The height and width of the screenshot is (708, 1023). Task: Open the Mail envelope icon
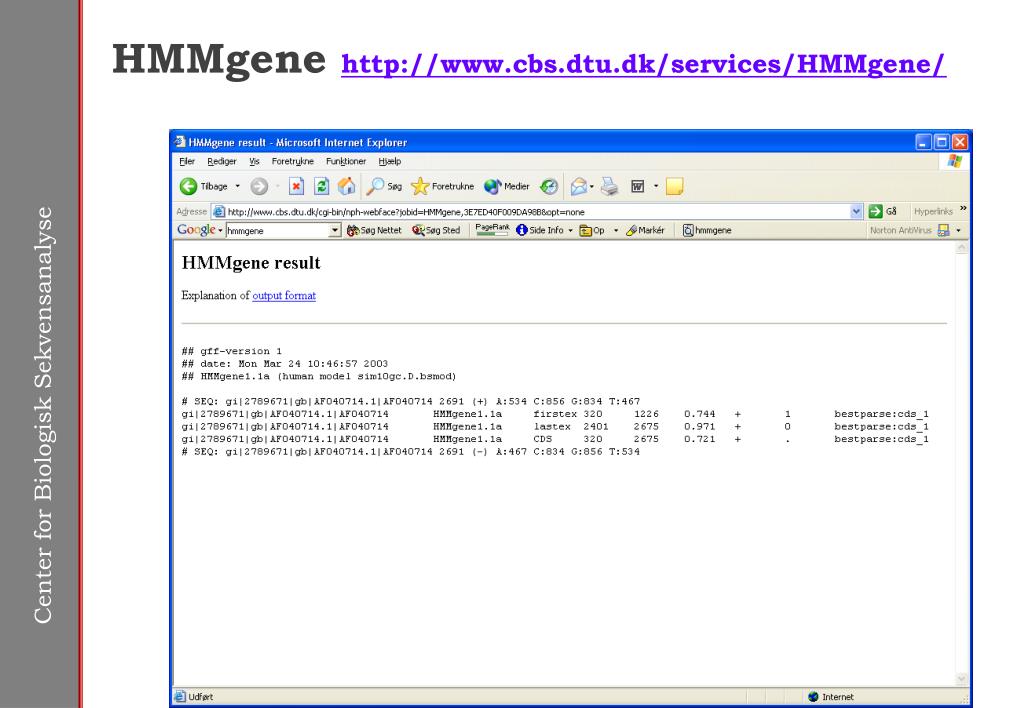(x=578, y=187)
